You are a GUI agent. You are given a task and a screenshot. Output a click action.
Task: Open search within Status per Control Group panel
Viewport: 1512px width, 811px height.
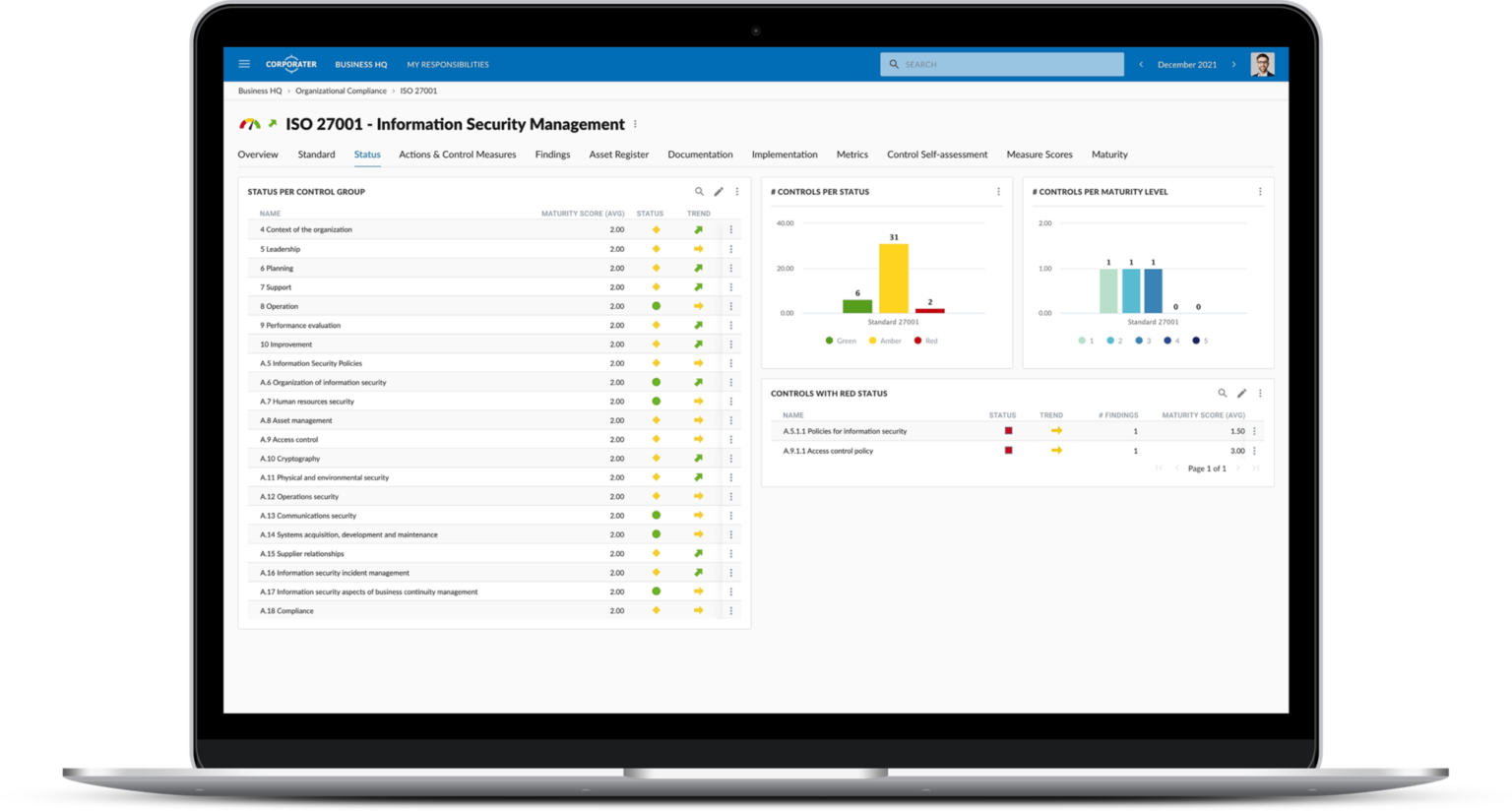(x=699, y=192)
